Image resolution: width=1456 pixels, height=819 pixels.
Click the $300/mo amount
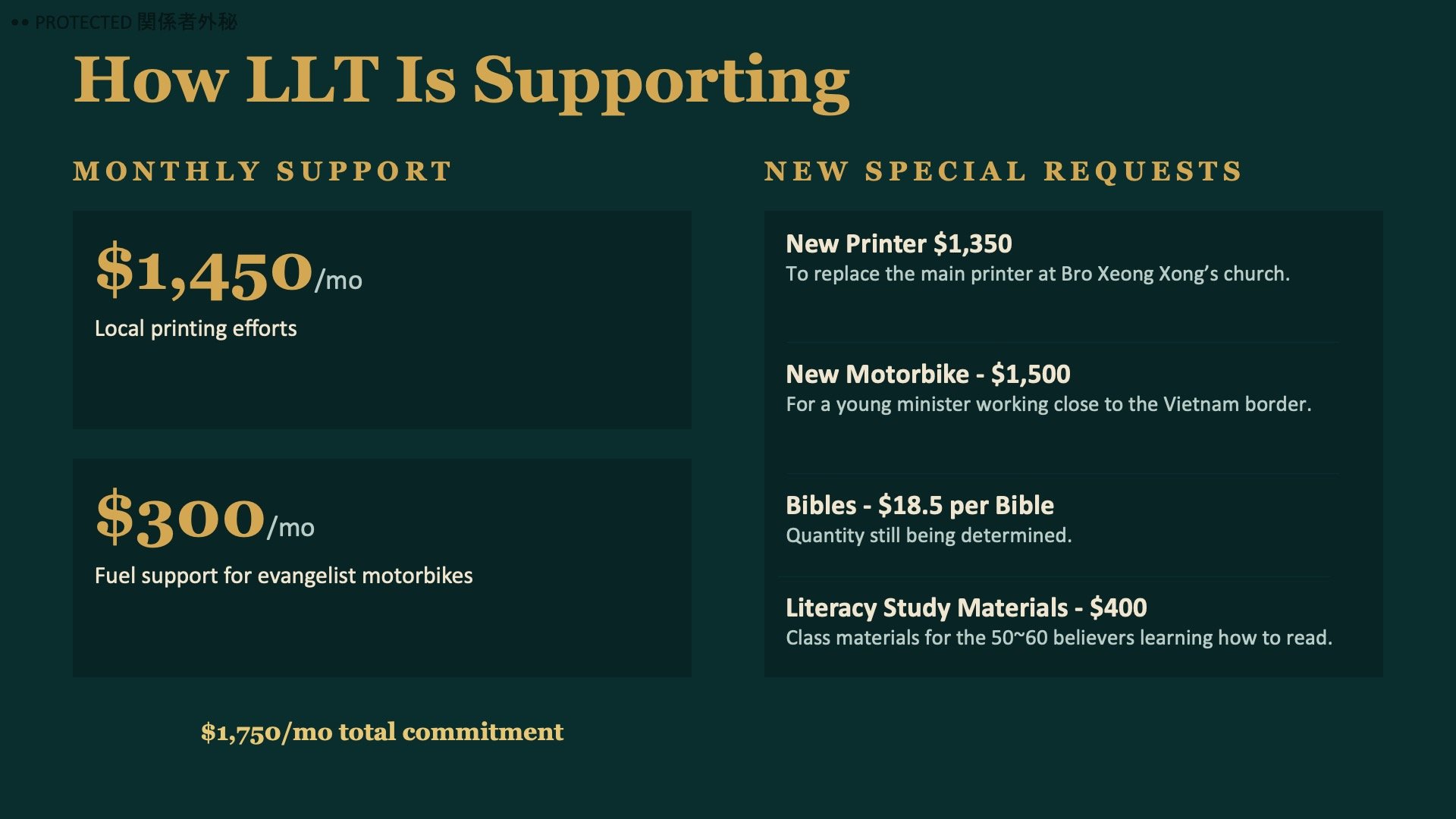(205, 517)
